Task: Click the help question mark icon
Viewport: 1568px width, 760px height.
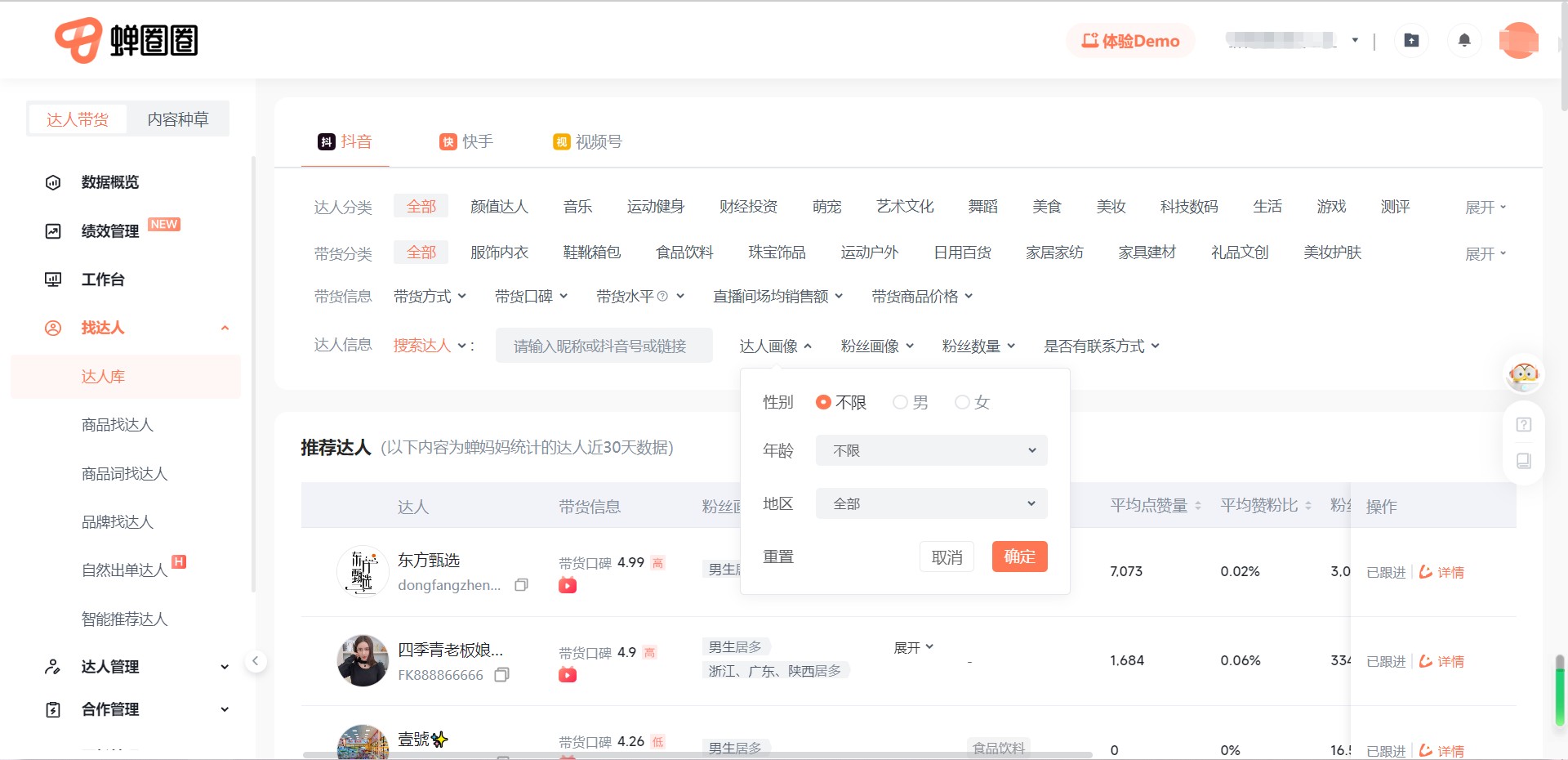Action: click(1524, 425)
